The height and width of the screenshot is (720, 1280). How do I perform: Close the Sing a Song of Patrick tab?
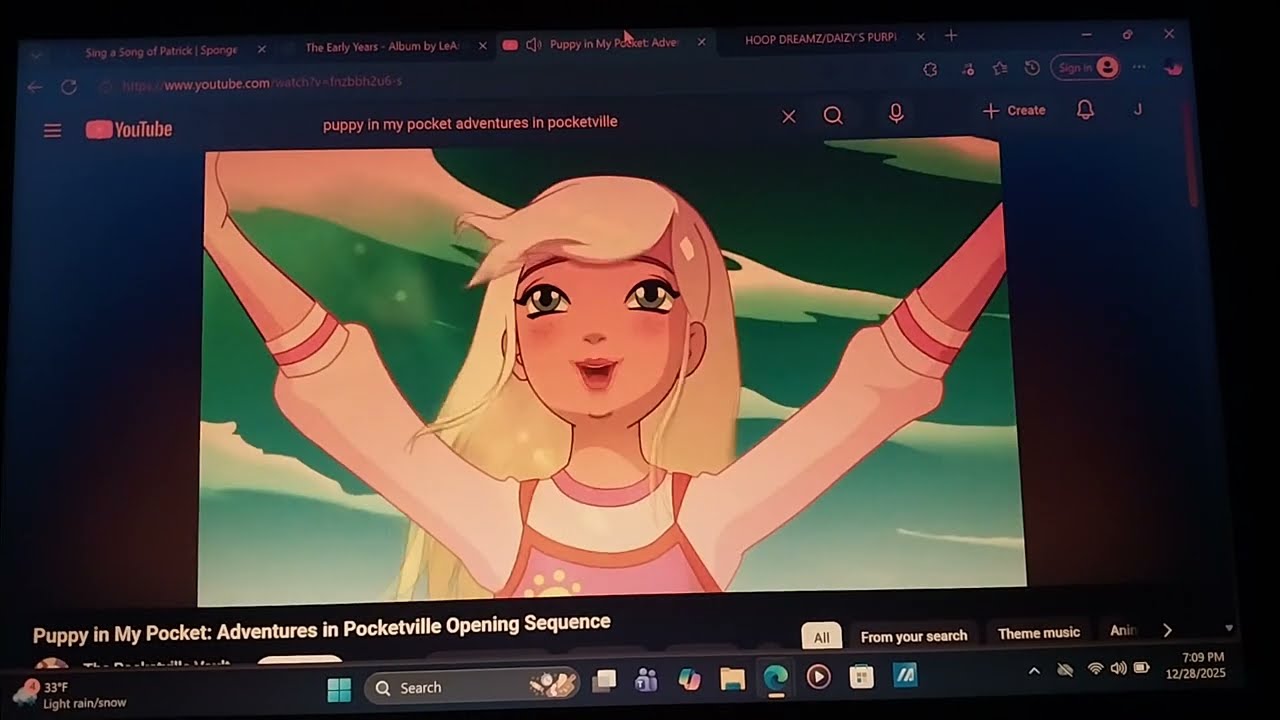click(x=262, y=49)
